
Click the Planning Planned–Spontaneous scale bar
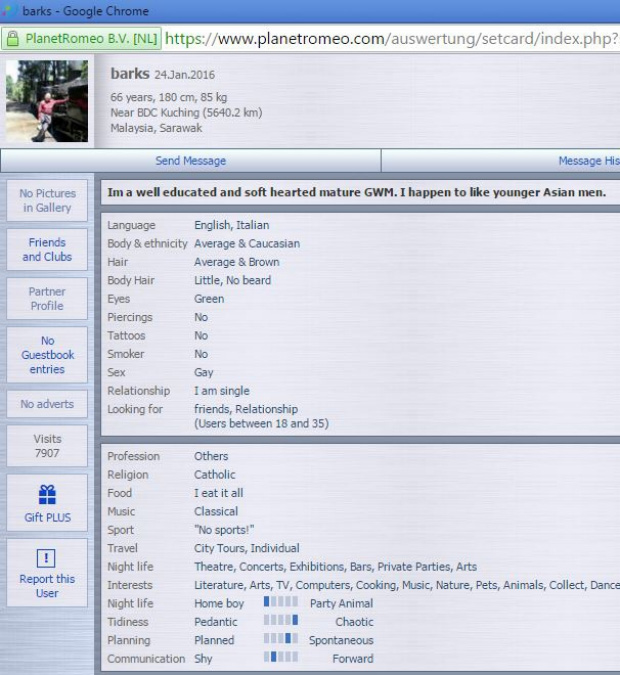click(281, 639)
